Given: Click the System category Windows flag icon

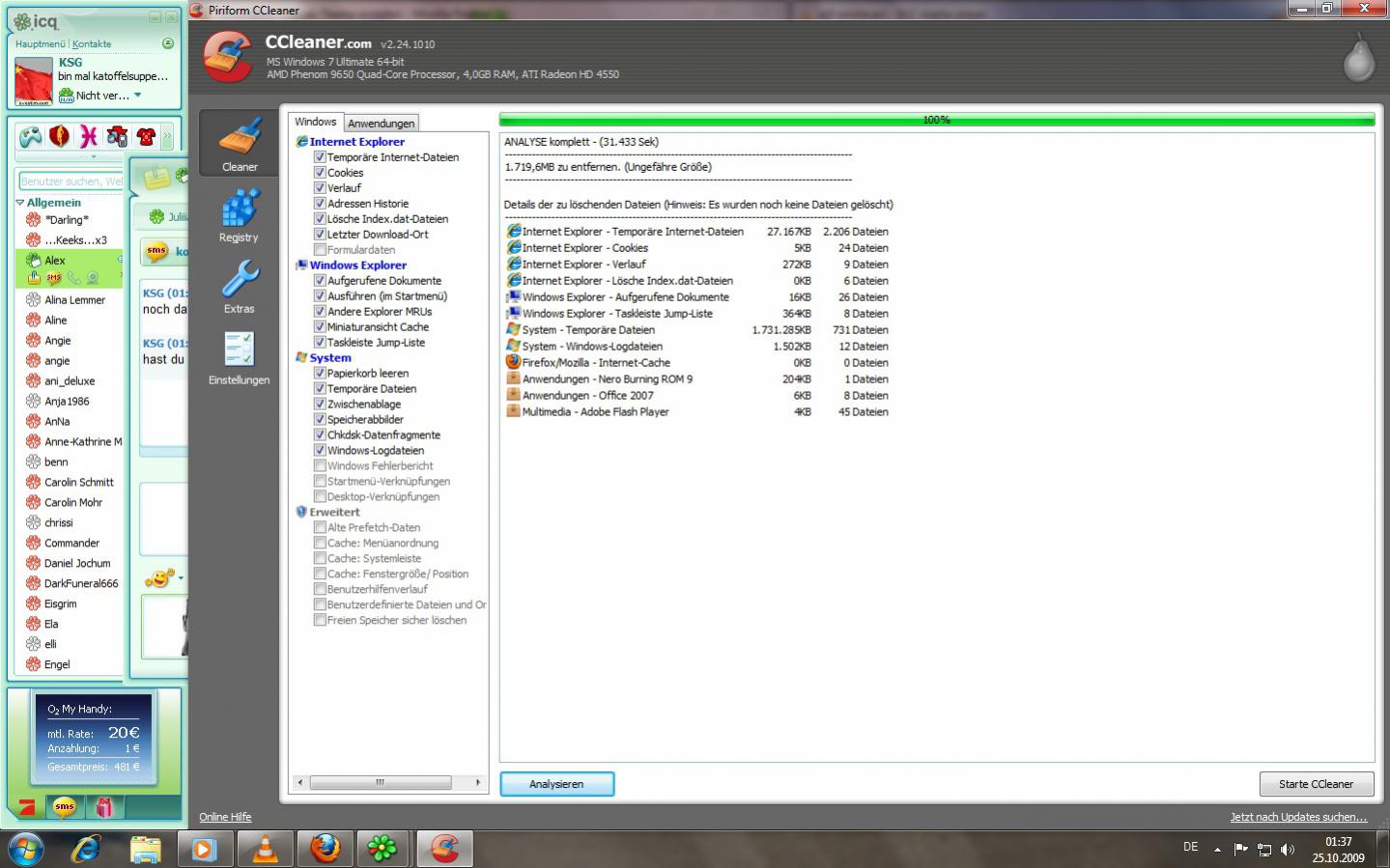Looking at the screenshot, I should coord(301,357).
